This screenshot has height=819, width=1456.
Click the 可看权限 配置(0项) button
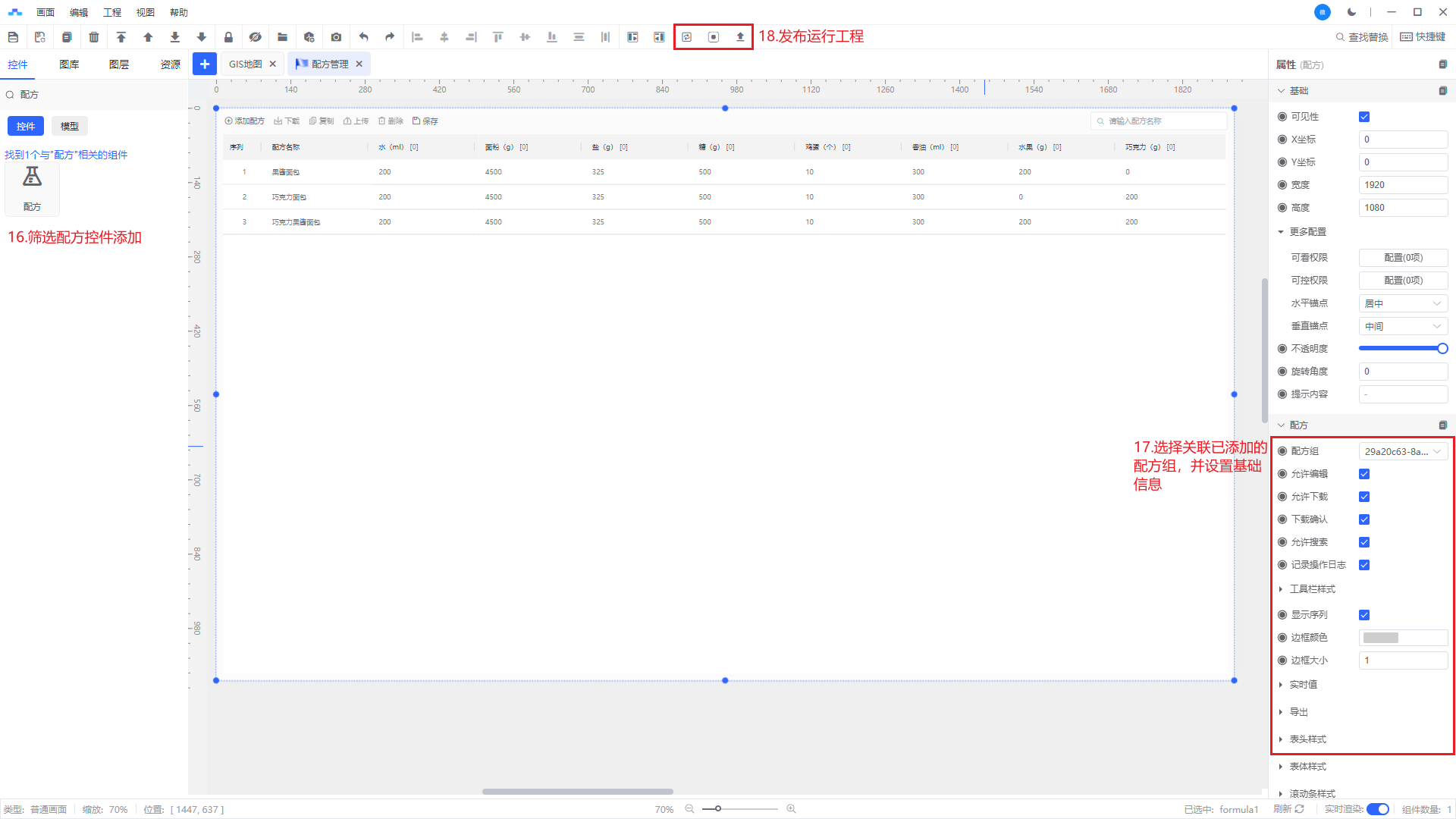pos(1402,258)
